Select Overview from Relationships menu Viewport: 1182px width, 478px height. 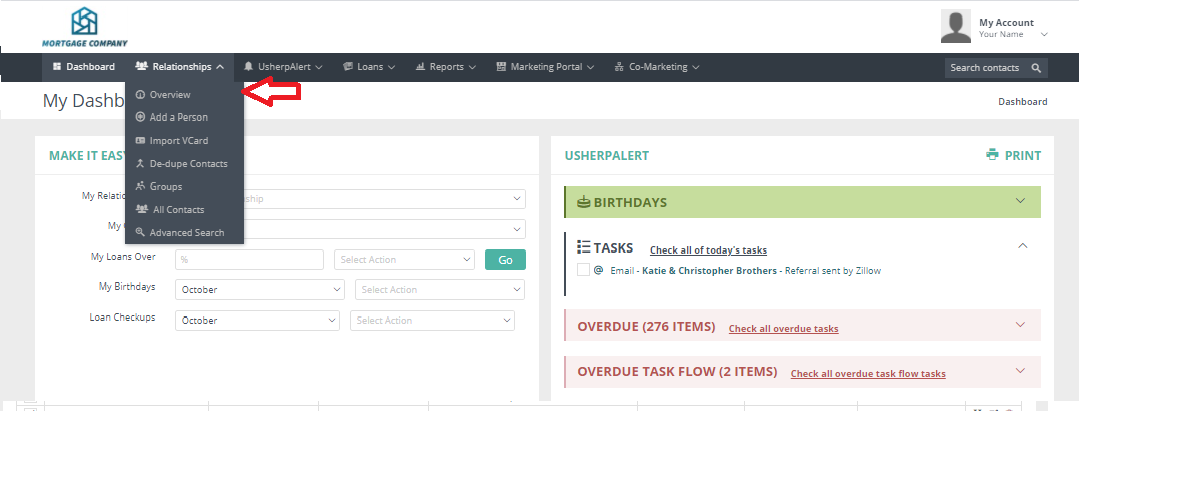coord(170,95)
